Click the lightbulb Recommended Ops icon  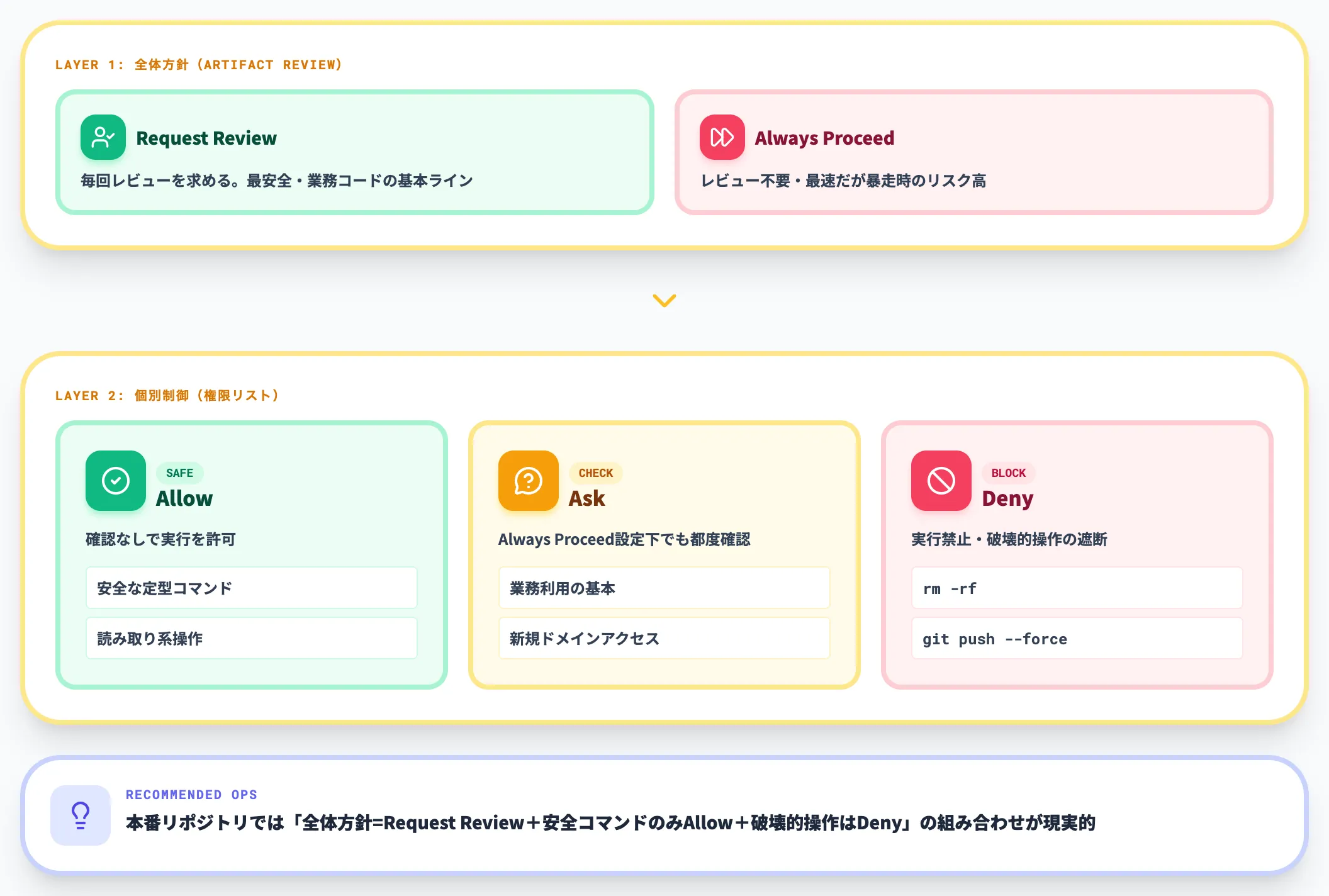pyautogui.click(x=81, y=815)
